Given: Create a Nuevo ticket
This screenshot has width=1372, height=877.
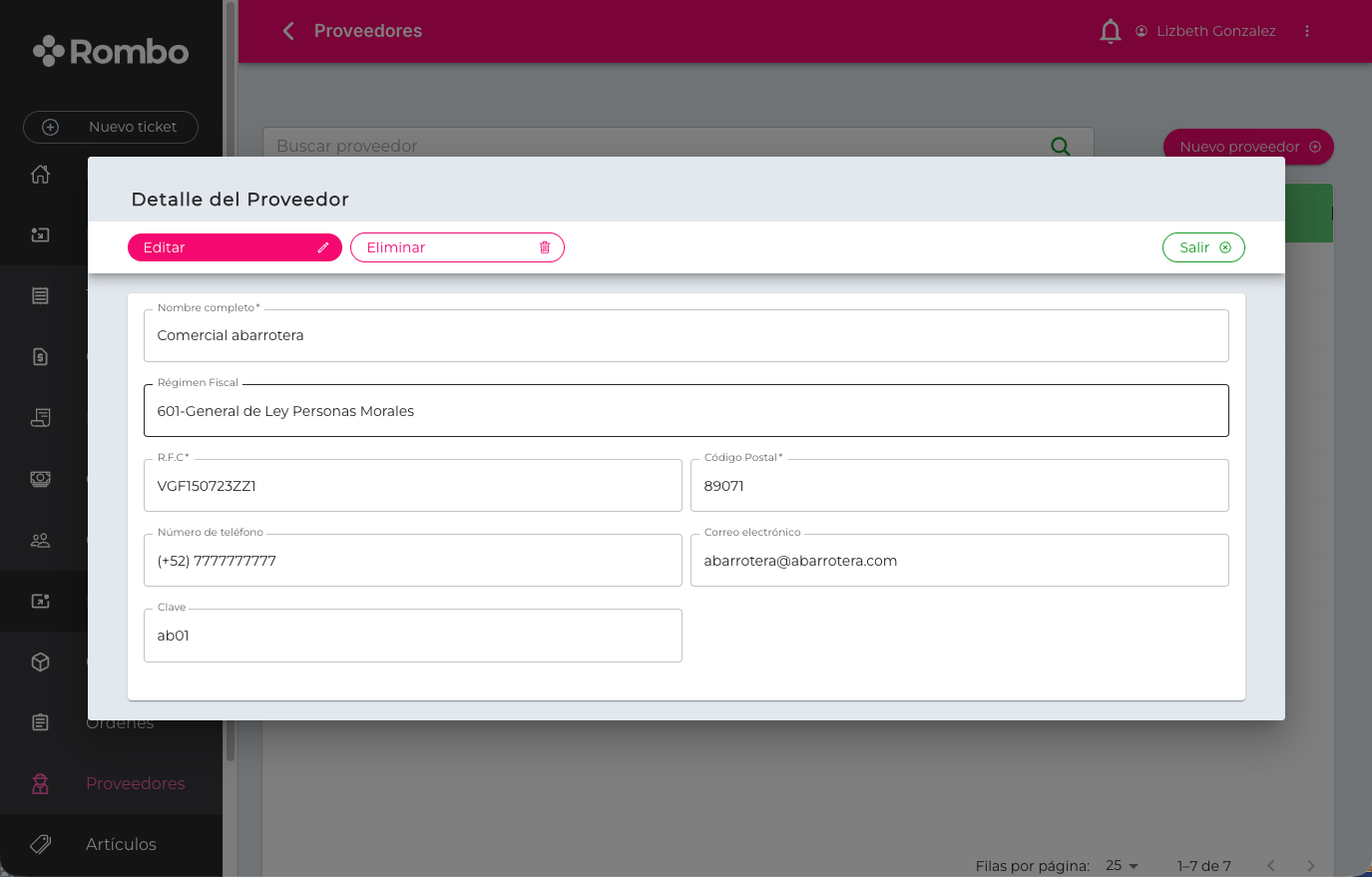Looking at the screenshot, I should tap(111, 127).
